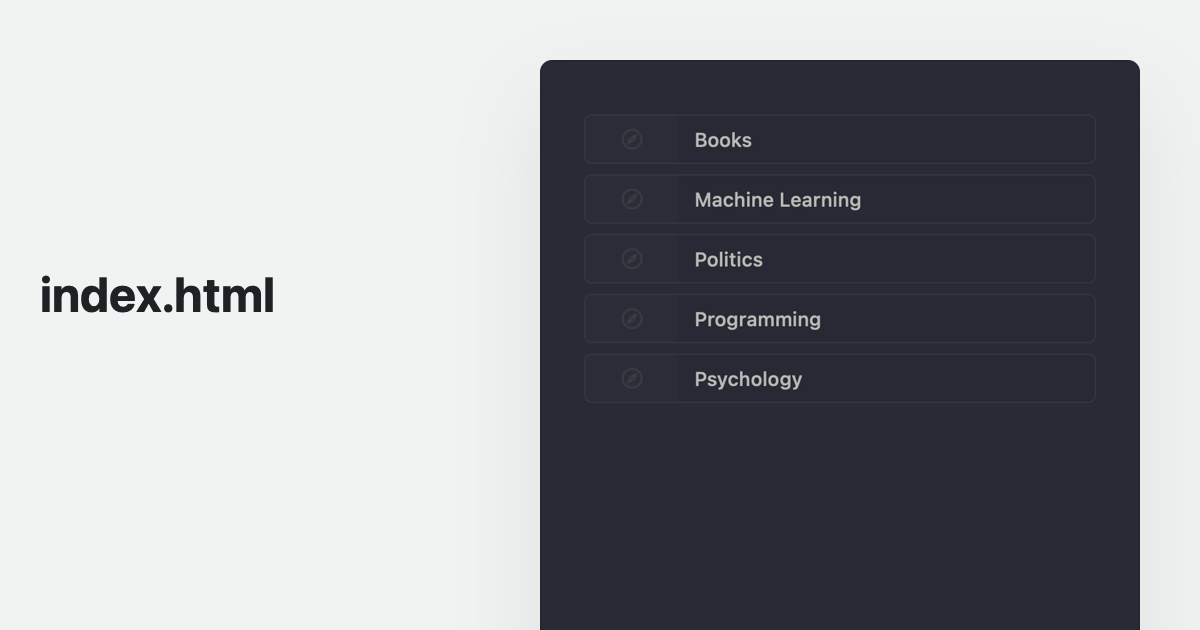1200x630 pixels.
Task: Click the compass icon beside Politics
Action: tap(632, 259)
